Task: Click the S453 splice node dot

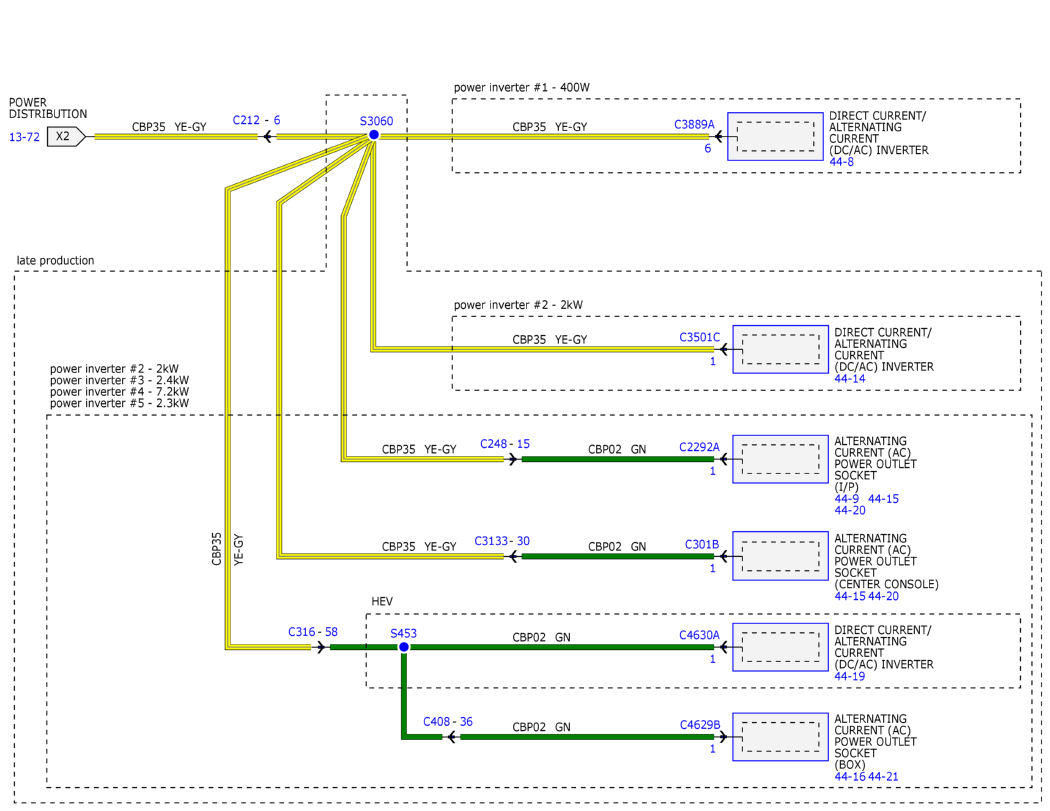Action: coord(404,647)
